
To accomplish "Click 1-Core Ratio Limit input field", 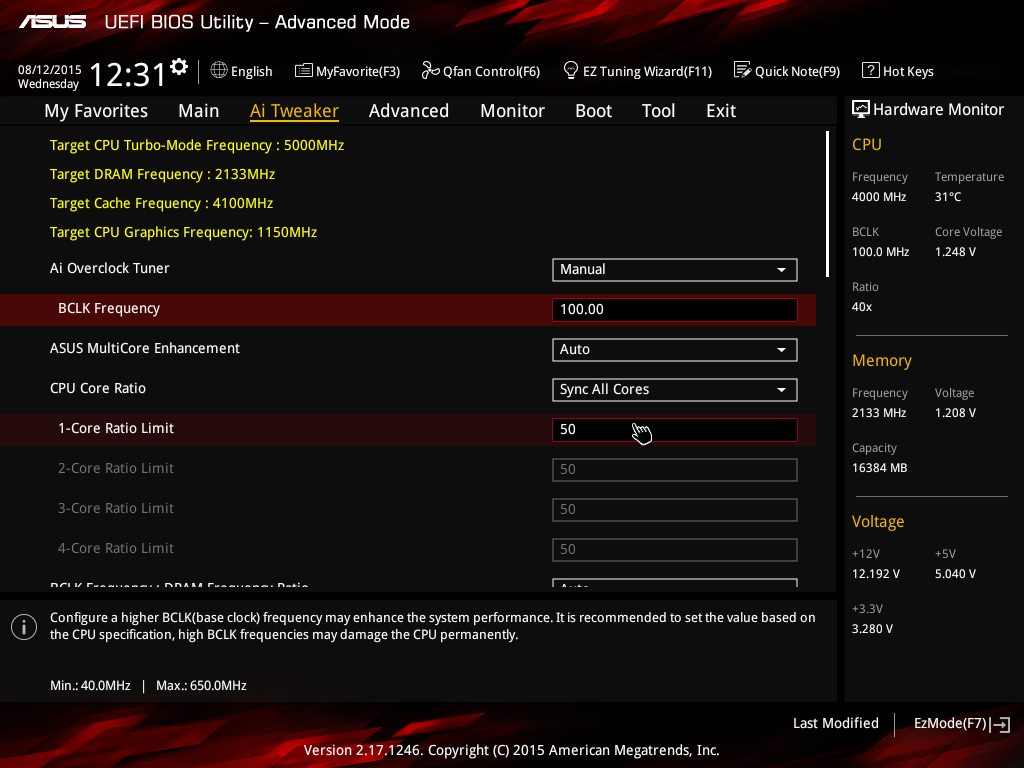I will pos(675,430).
